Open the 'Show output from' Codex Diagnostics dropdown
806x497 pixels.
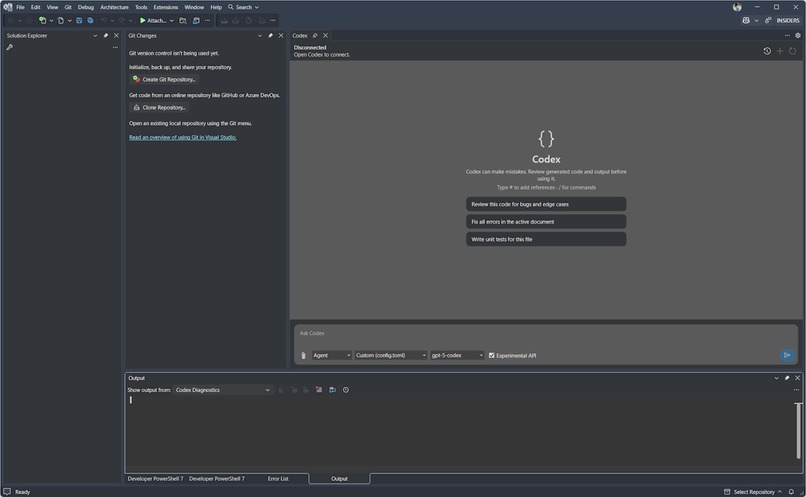[223, 390]
